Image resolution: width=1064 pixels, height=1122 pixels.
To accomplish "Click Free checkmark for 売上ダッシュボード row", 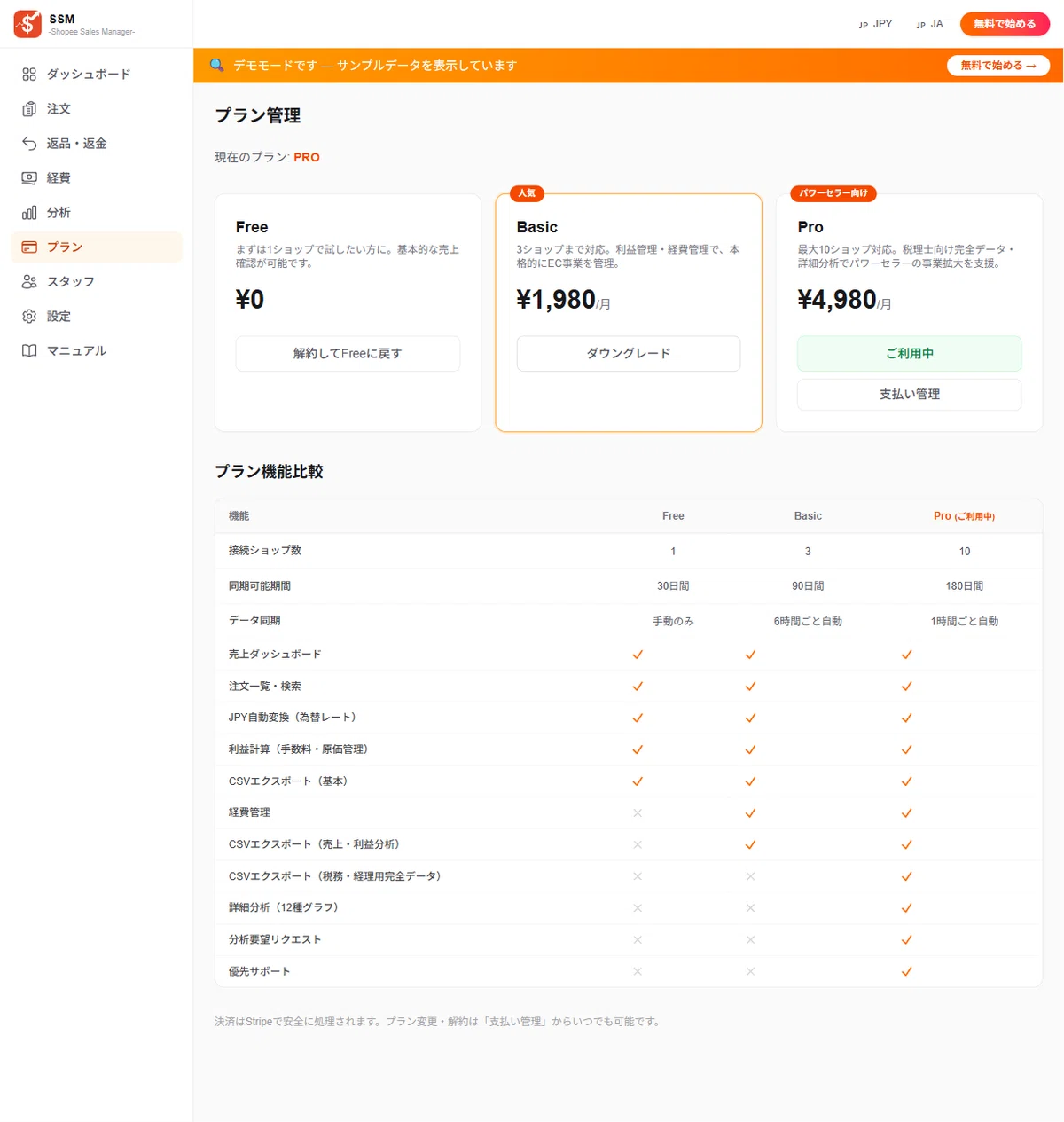I will (638, 655).
